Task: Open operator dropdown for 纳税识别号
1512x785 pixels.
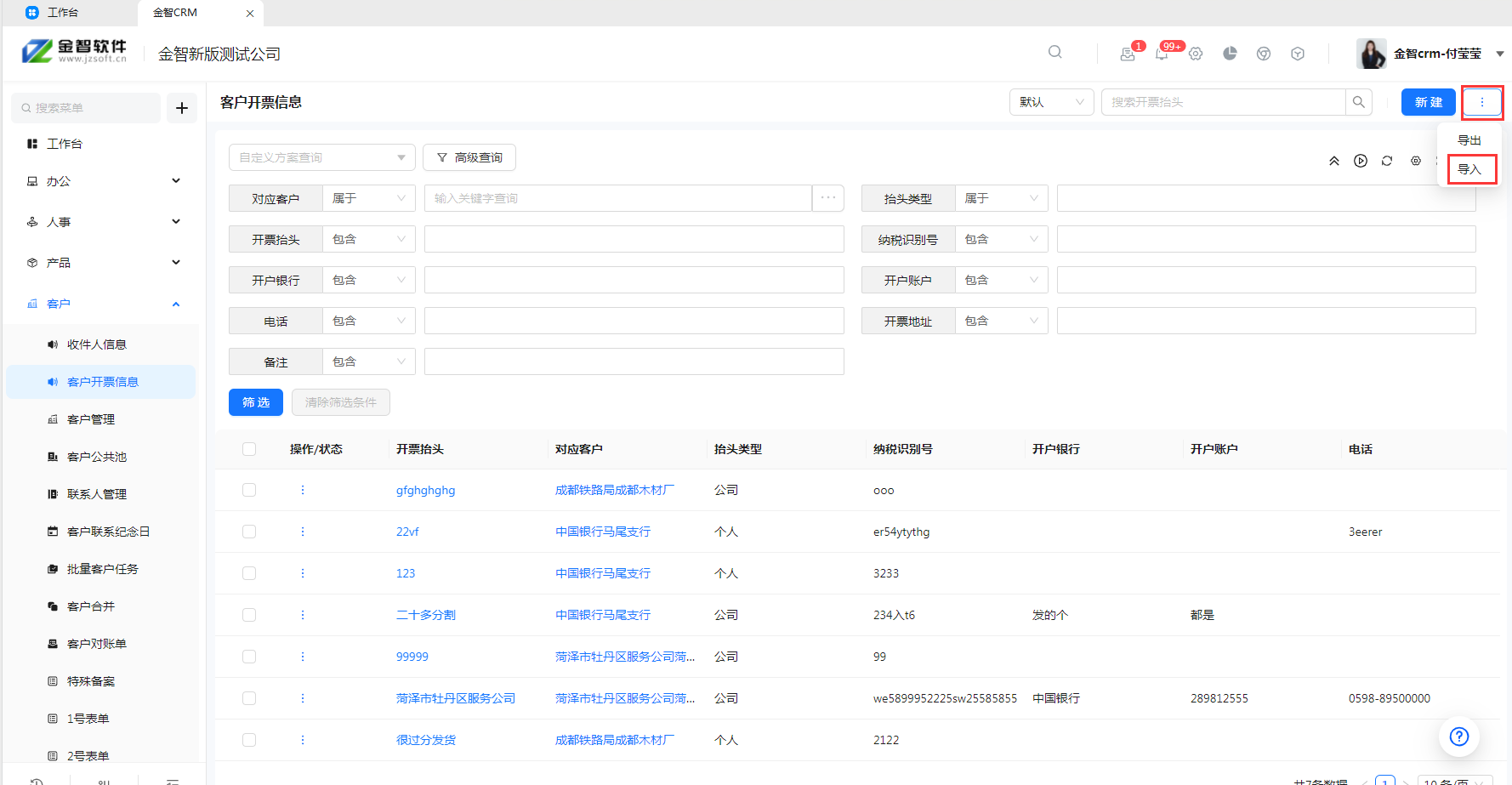Action: click(1002, 239)
